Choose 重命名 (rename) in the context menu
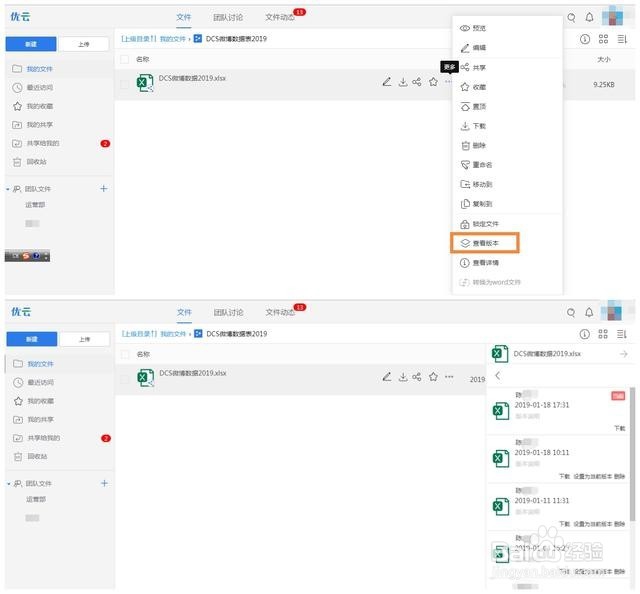The width and height of the screenshot is (640, 594). pos(476,165)
